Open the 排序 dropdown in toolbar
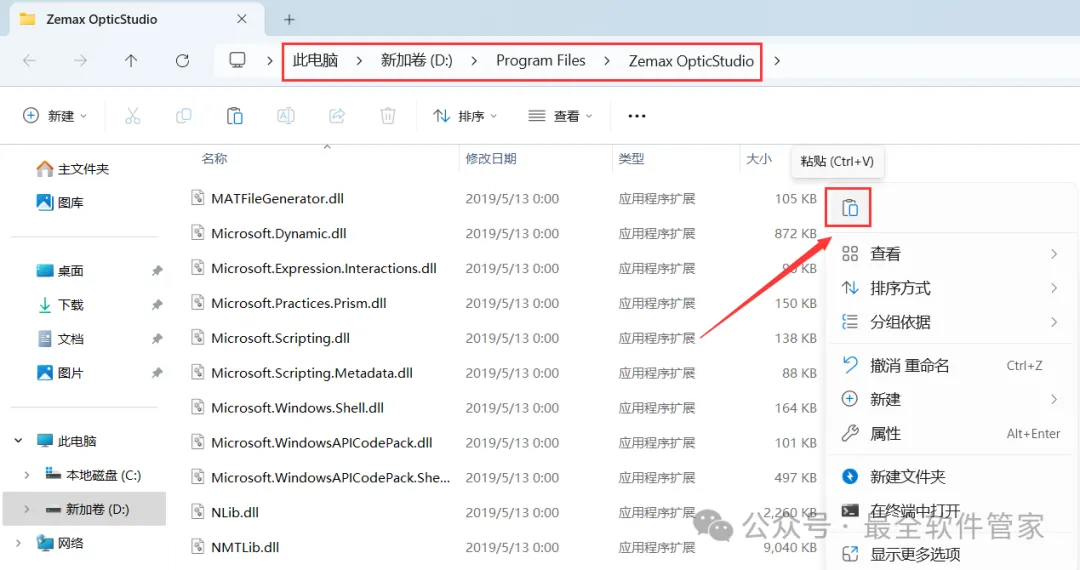Image resolution: width=1080 pixels, height=570 pixels. pyautogui.click(x=465, y=116)
